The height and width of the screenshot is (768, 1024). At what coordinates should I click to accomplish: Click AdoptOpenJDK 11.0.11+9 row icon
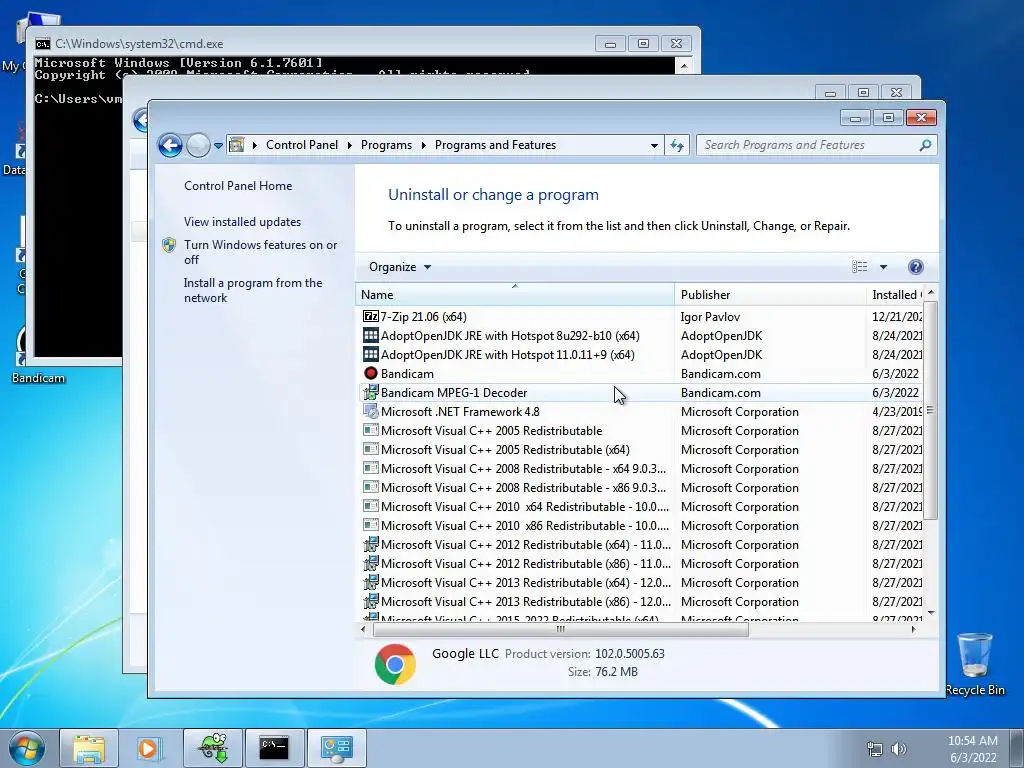tap(370, 355)
